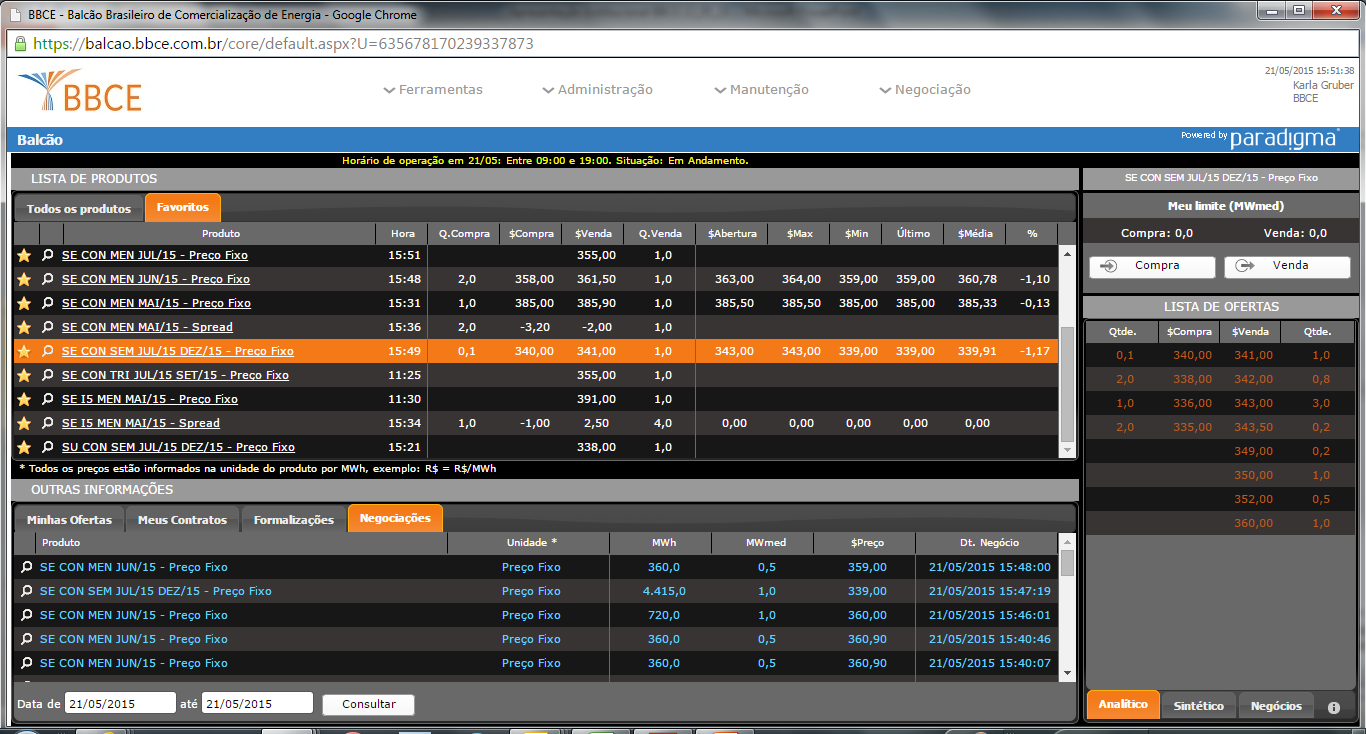Click magnifier icon for SE I5 MEN MAI/15 Preço Fixo

click(47, 399)
